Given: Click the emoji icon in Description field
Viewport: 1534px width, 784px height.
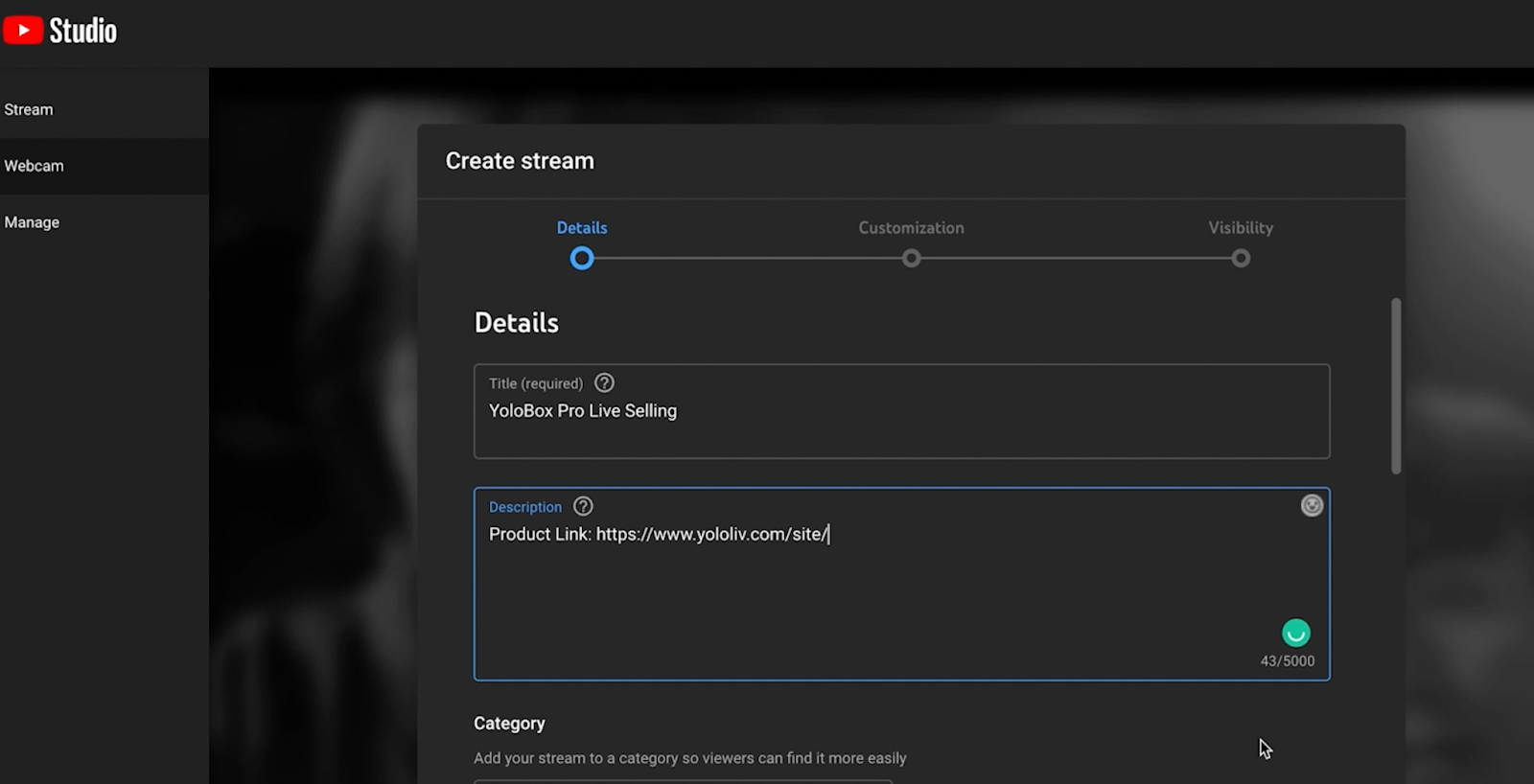Looking at the screenshot, I should (1312, 505).
